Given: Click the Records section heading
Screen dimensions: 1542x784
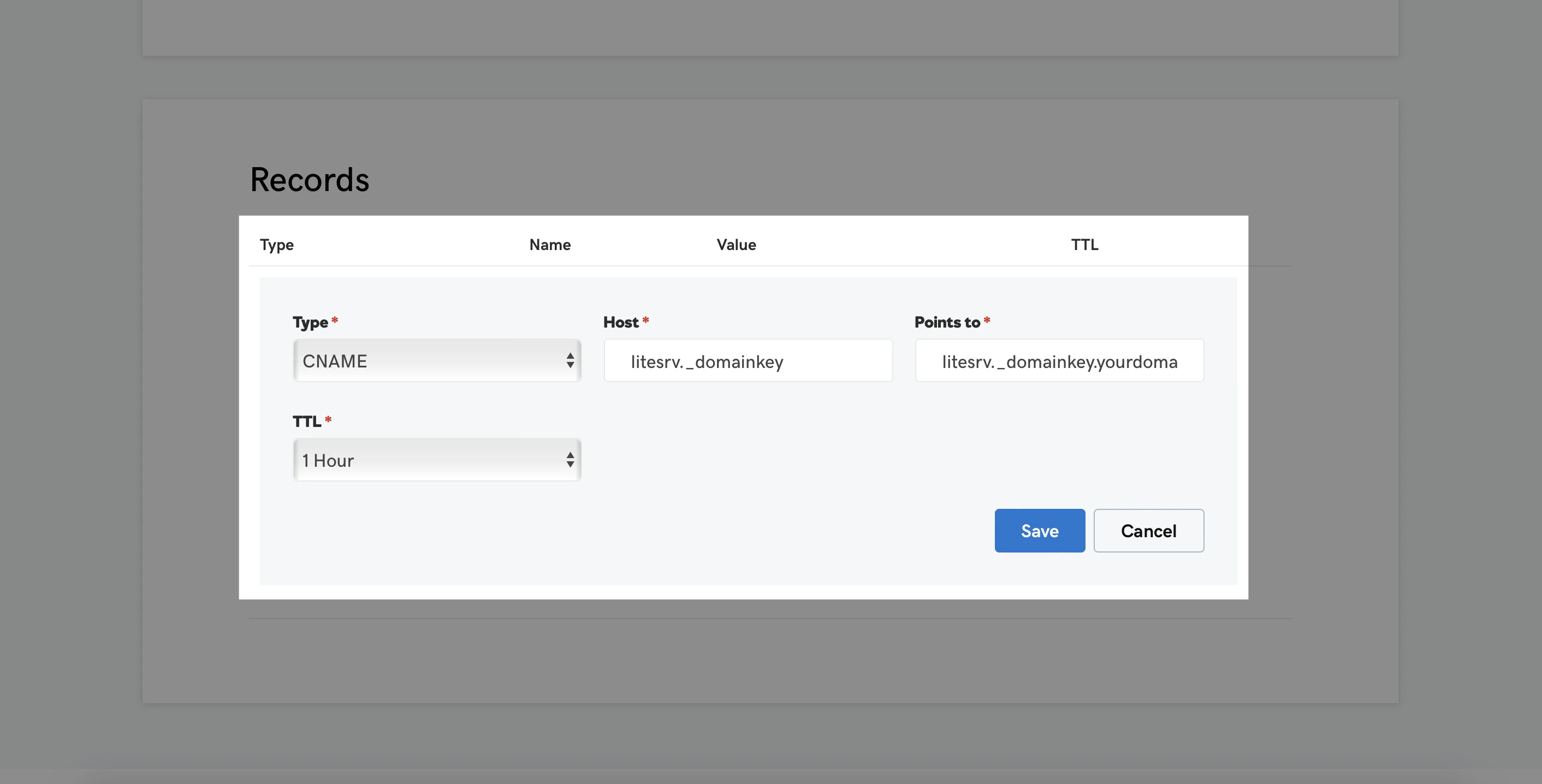Looking at the screenshot, I should tap(310, 180).
